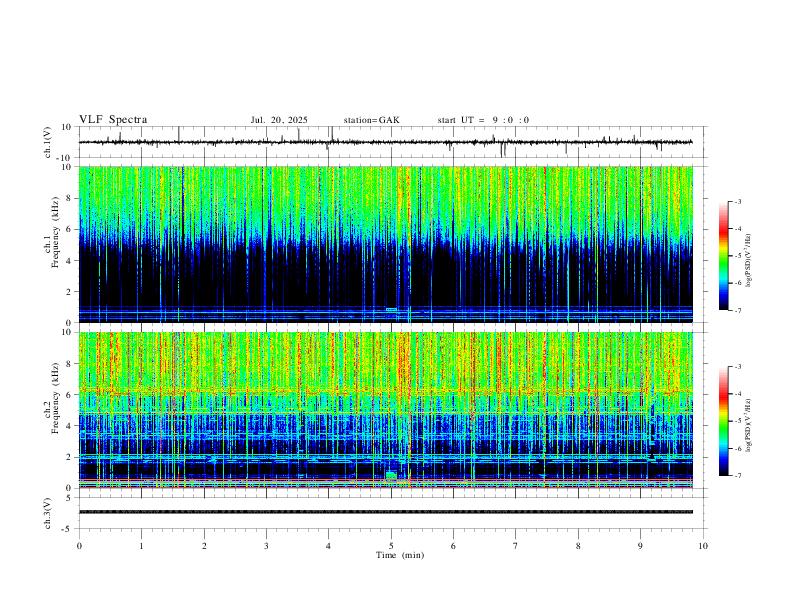Click the time axis tick label '1'
Image resolution: width=792 pixels, height=612 pixels.
click(141, 546)
